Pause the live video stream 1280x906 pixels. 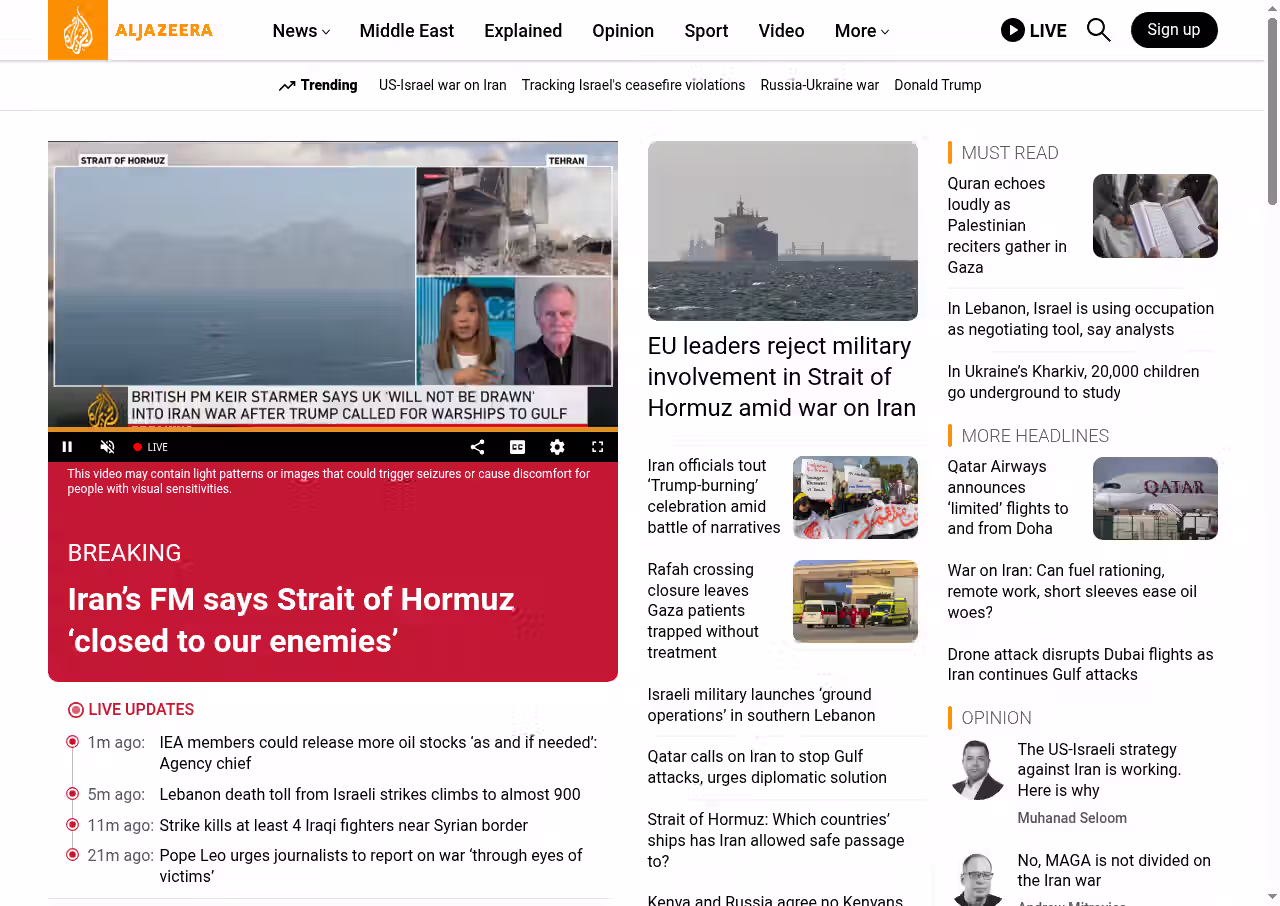pyautogui.click(x=68, y=447)
